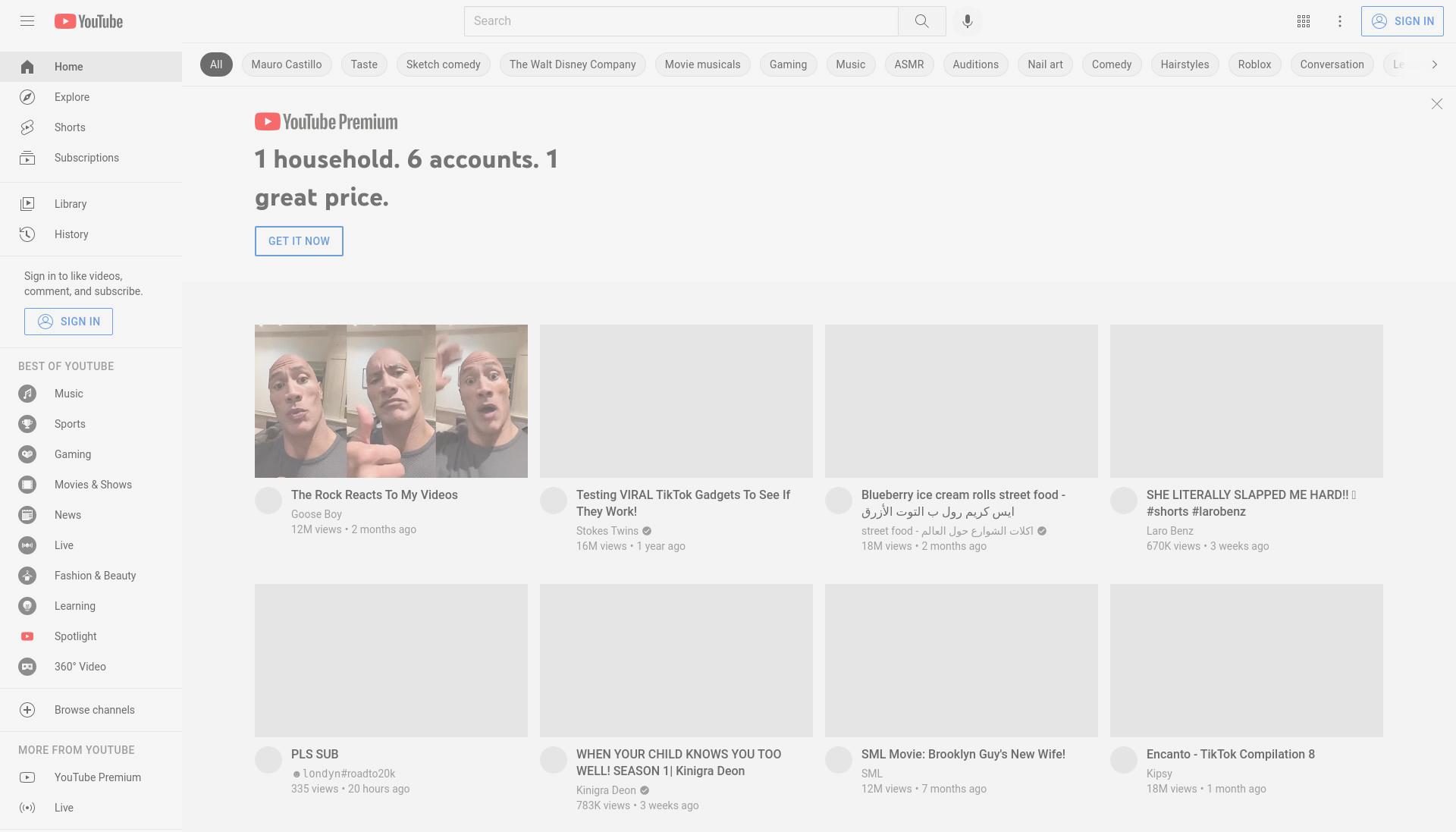Open Stokes Twins channel link
Viewport: 1456px width, 832px height.
[607, 531]
